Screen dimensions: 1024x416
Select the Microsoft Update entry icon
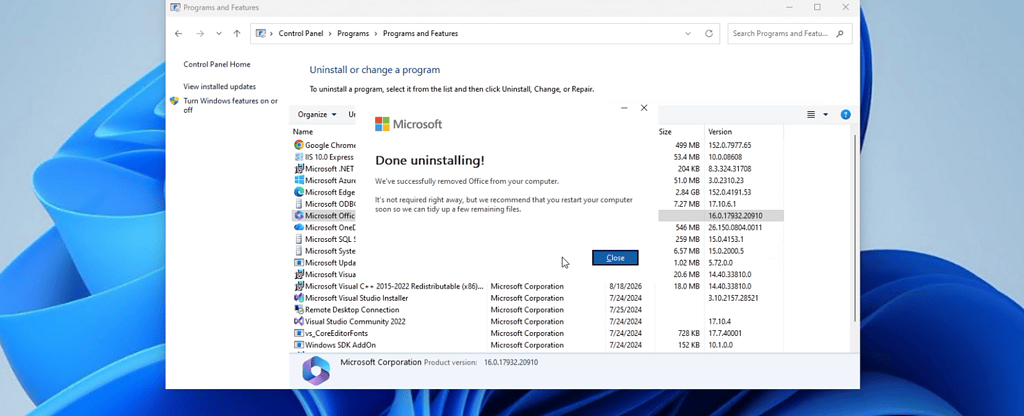pyautogui.click(x=298, y=263)
